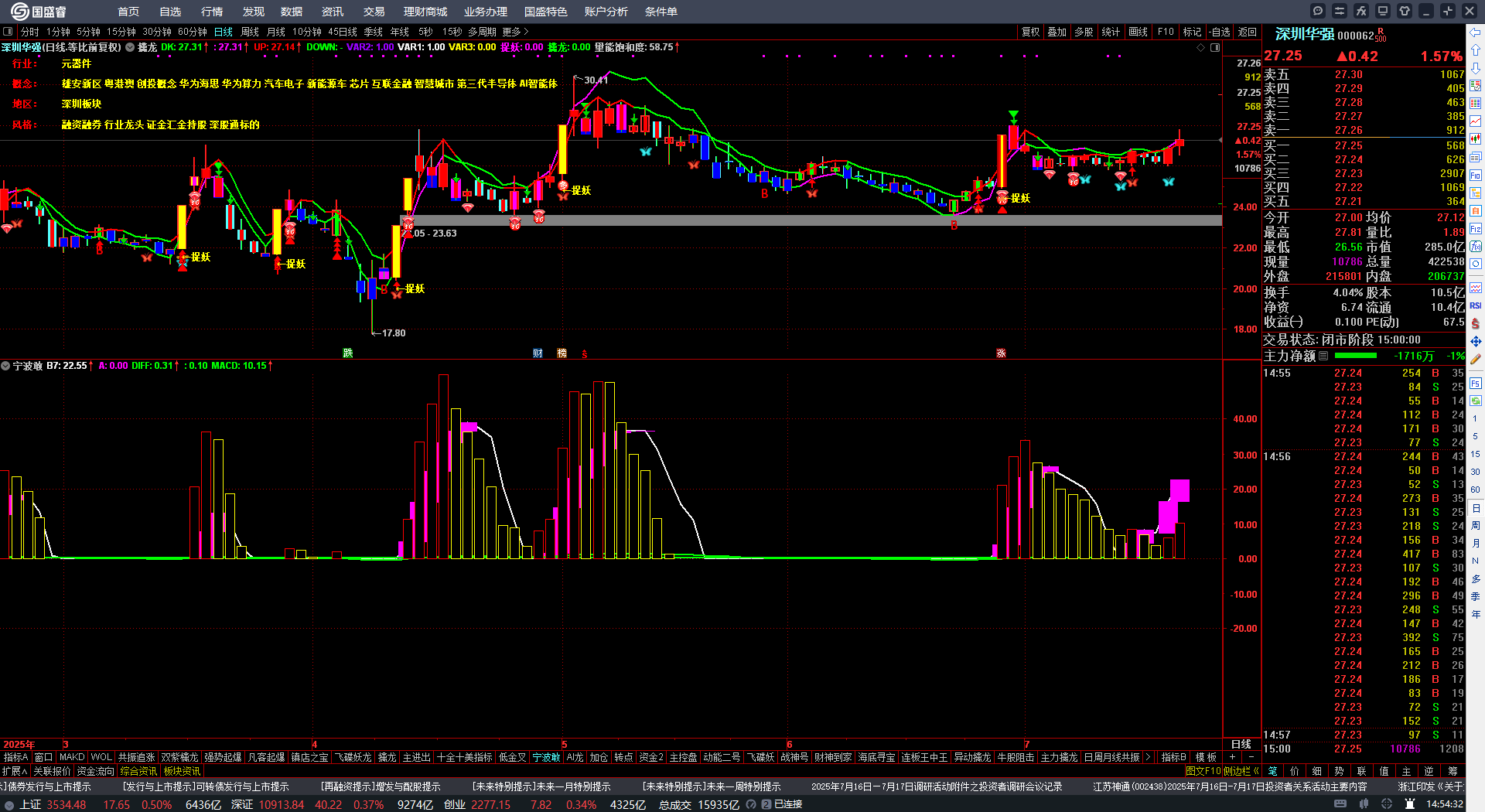This screenshot has width=1485, height=812.
Task: Click the F5 sidebar icon
Action: point(1476,383)
